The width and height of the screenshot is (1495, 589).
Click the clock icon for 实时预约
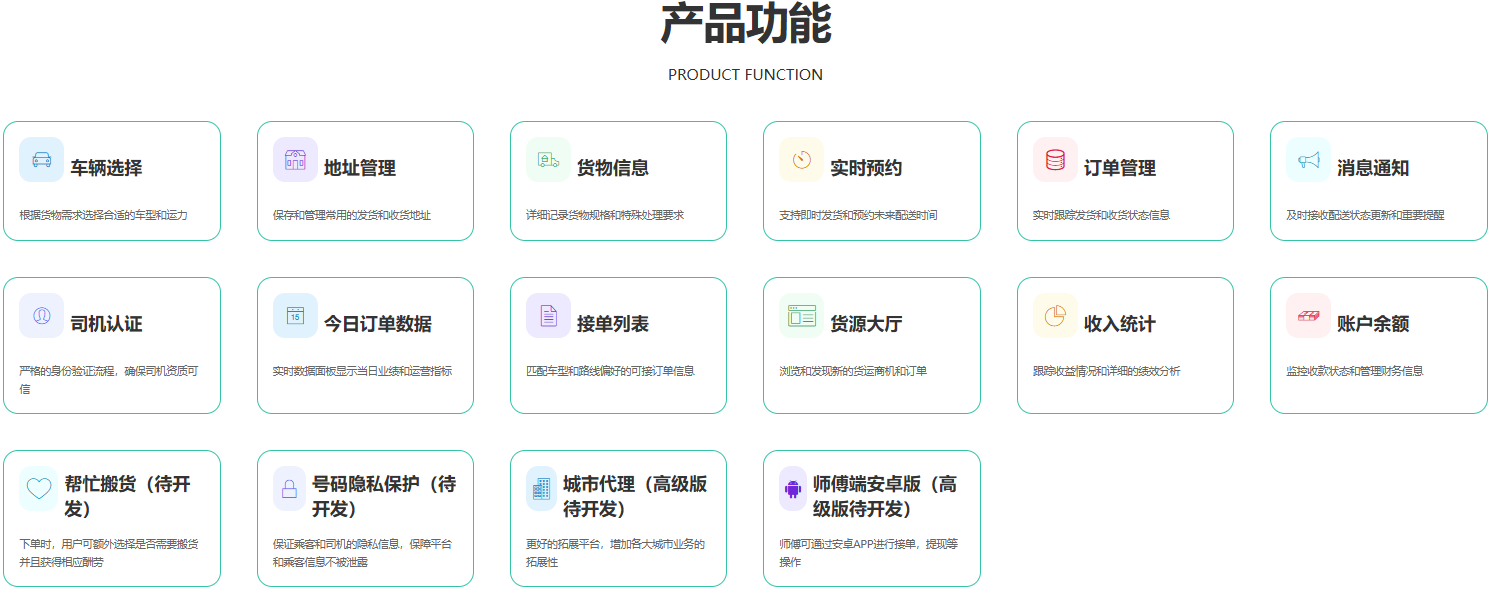[x=801, y=160]
